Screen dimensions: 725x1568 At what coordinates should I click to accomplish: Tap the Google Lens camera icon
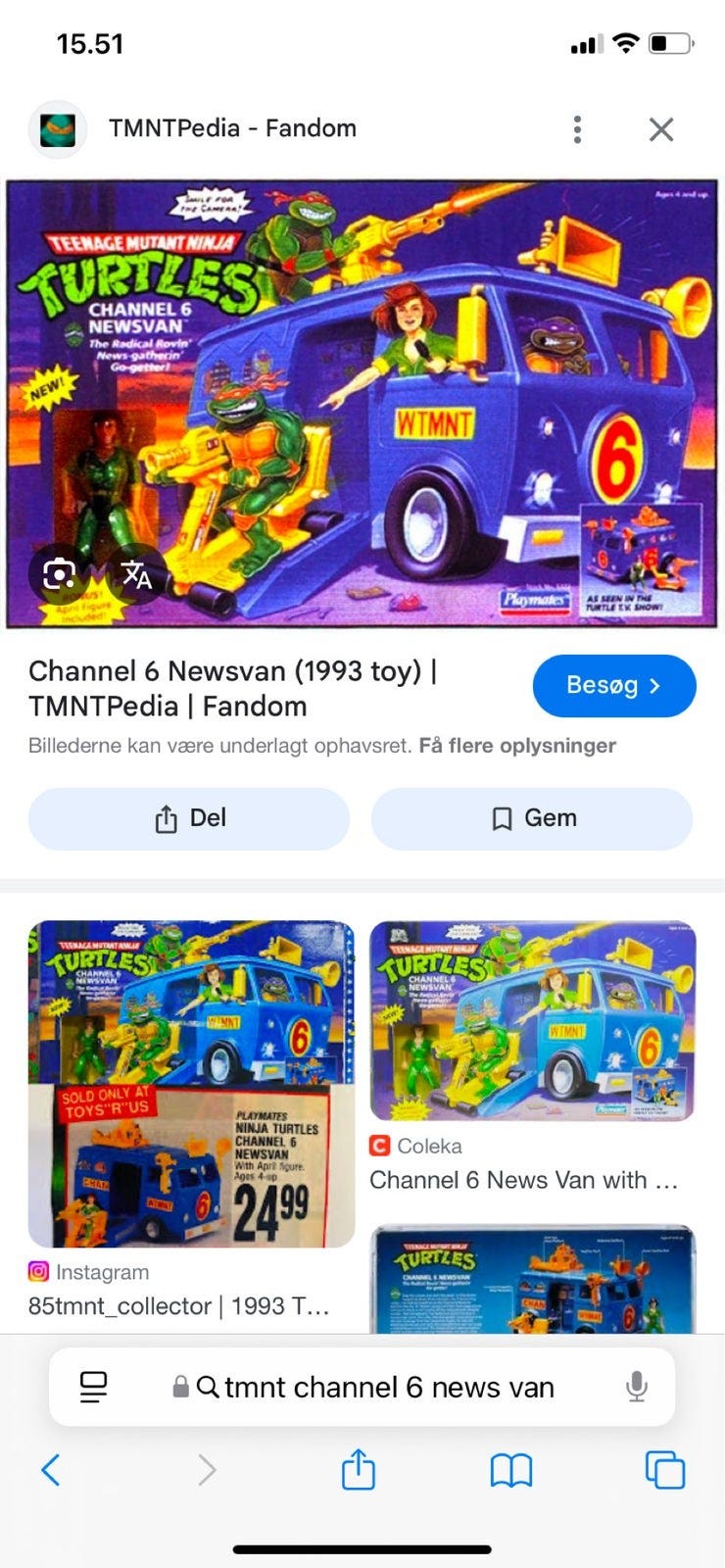tap(58, 573)
